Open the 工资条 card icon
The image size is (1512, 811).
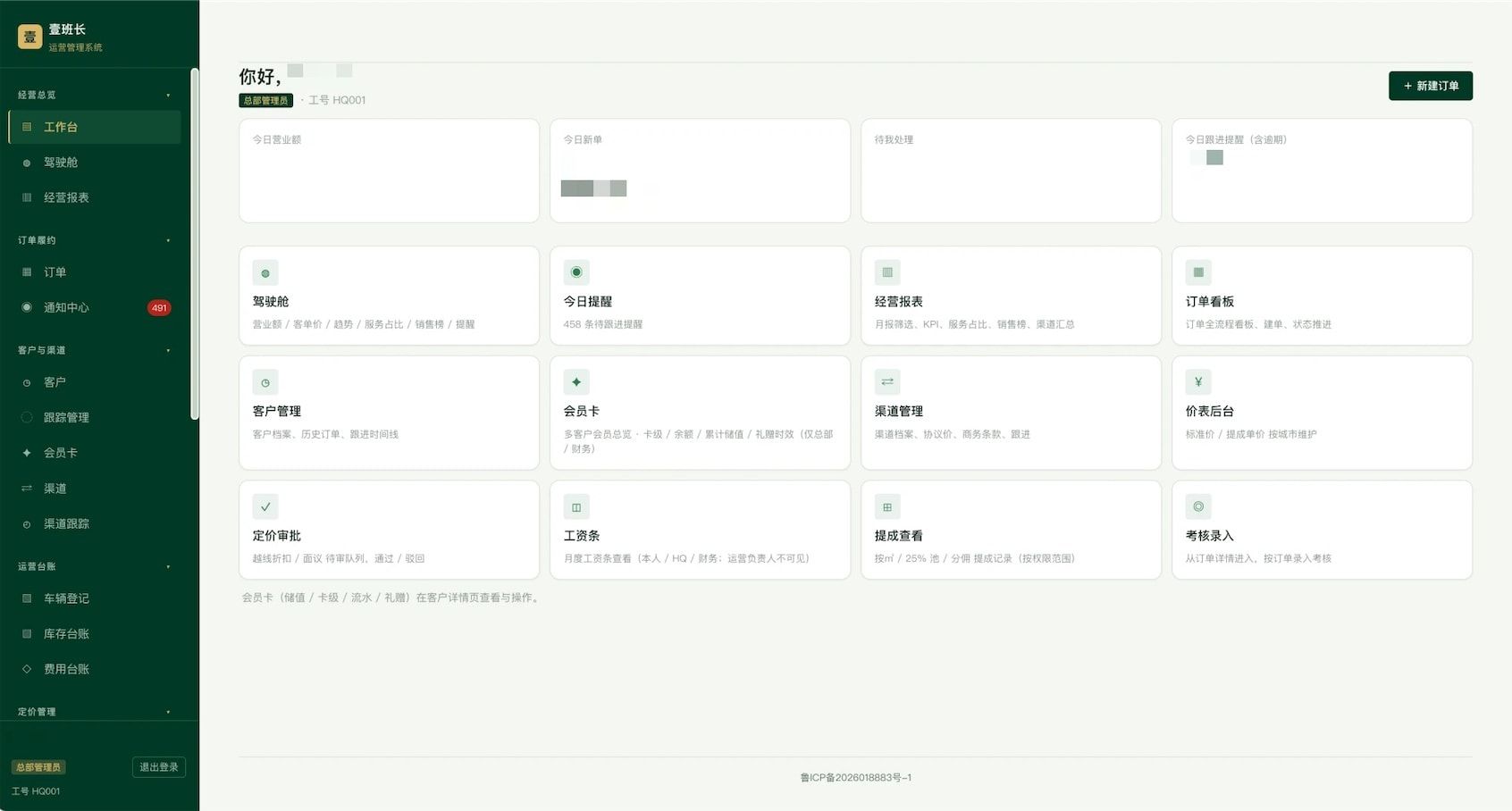576,506
